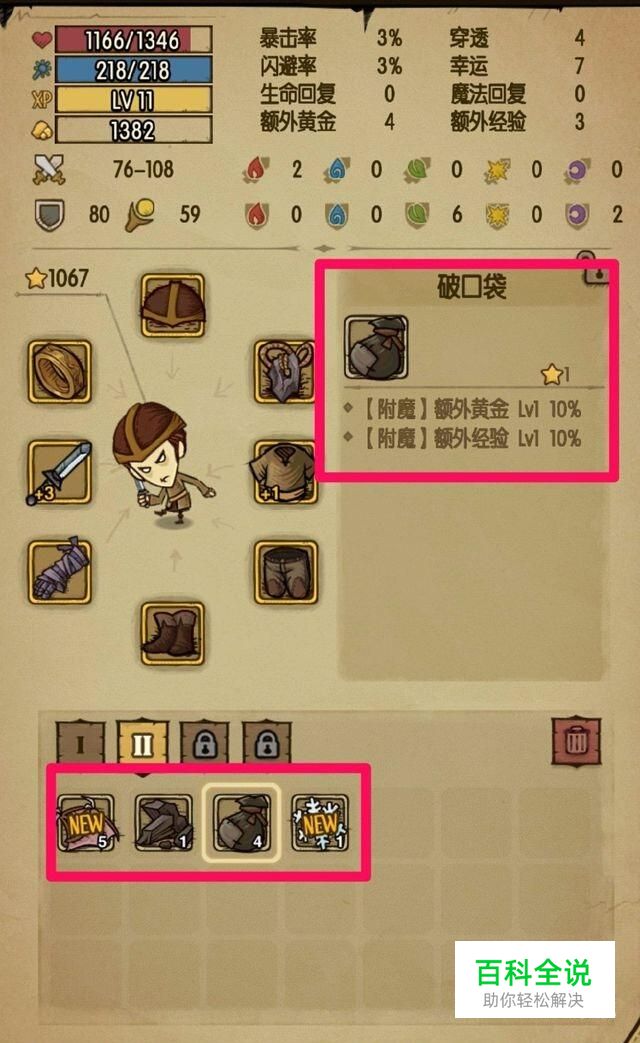Viewport: 640px width, 1043px height.
Task: Select the necklace amulet equipment slot
Action: click(285, 371)
